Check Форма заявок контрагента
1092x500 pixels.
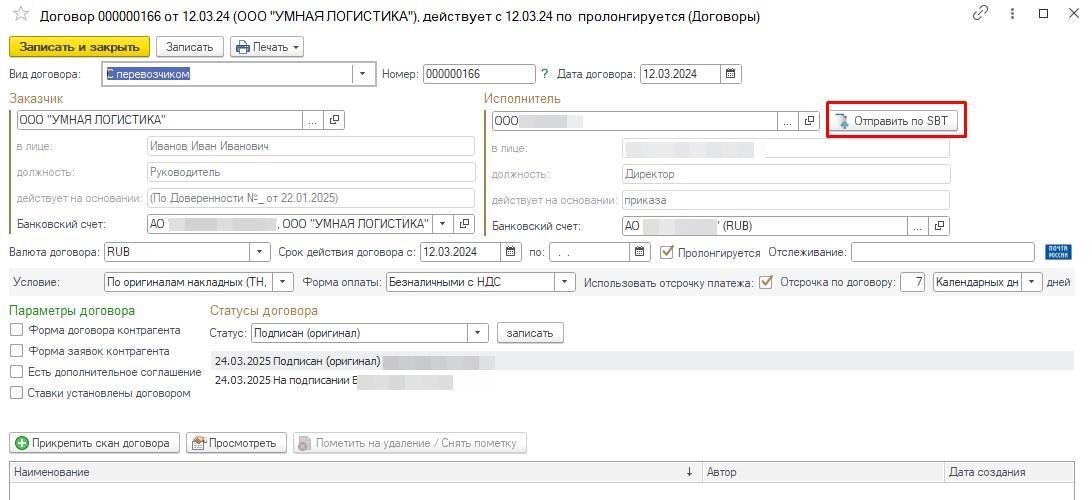(x=17, y=351)
